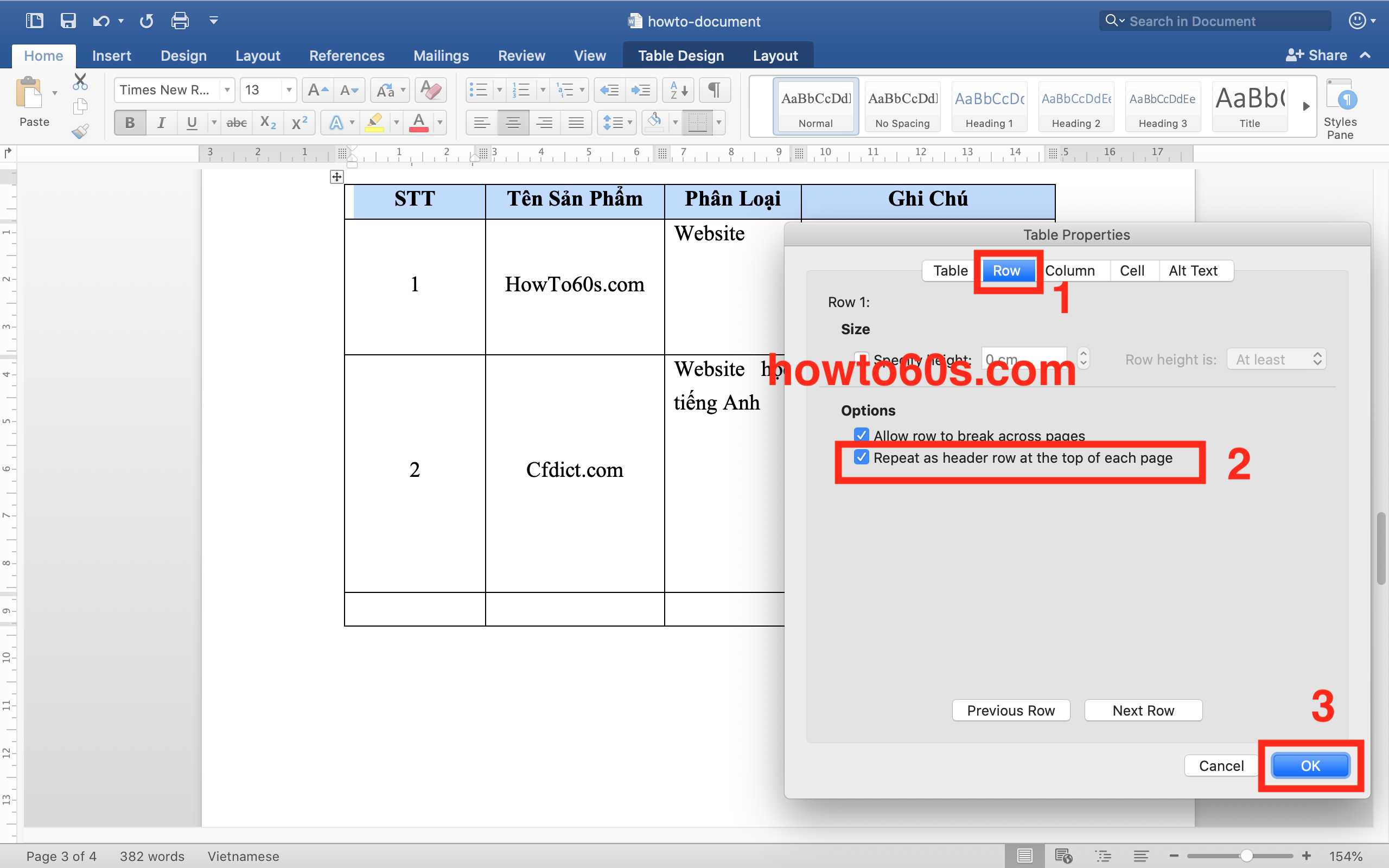Click the Undo arrow icon
The width and height of the screenshot is (1389, 868).
[x=101, y=21]
